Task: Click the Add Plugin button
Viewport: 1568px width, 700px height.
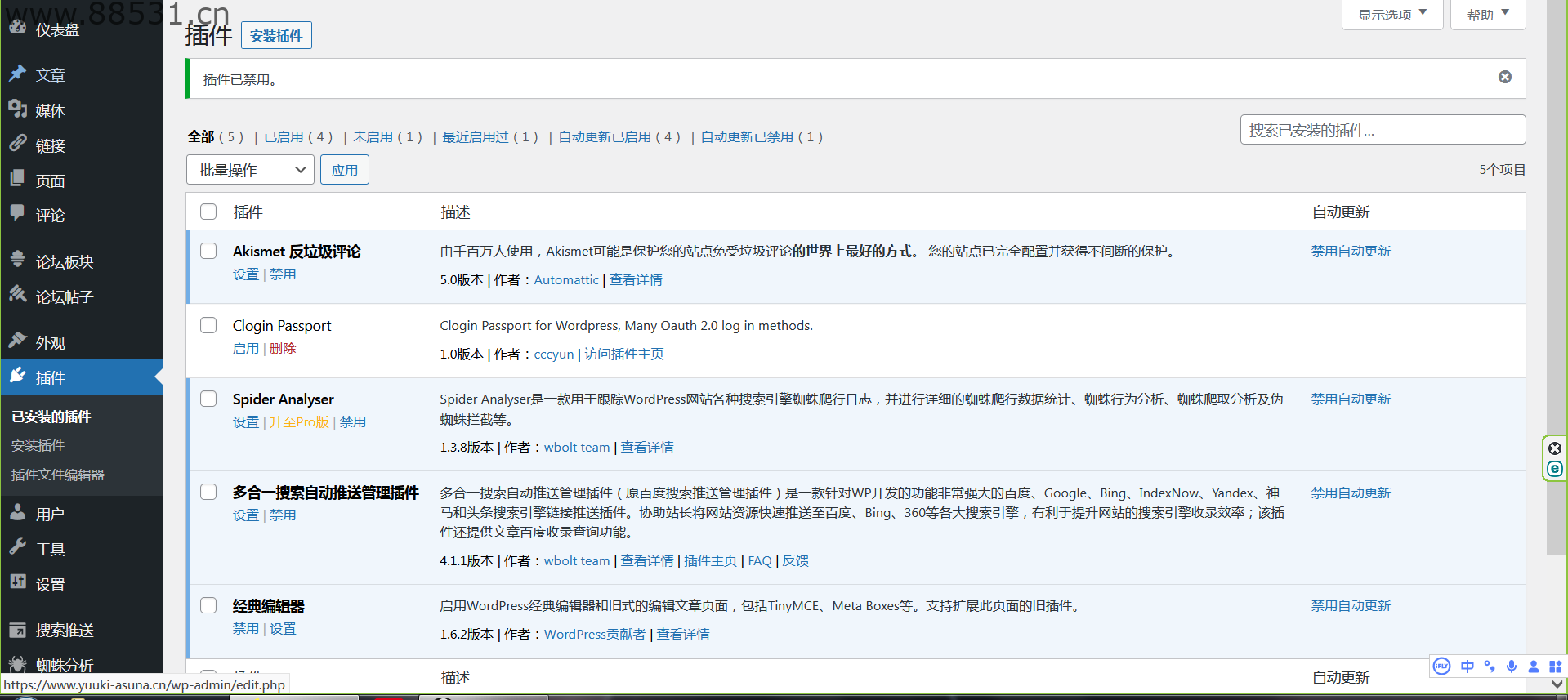Action: pyautogui.click(x=276, y=36)
